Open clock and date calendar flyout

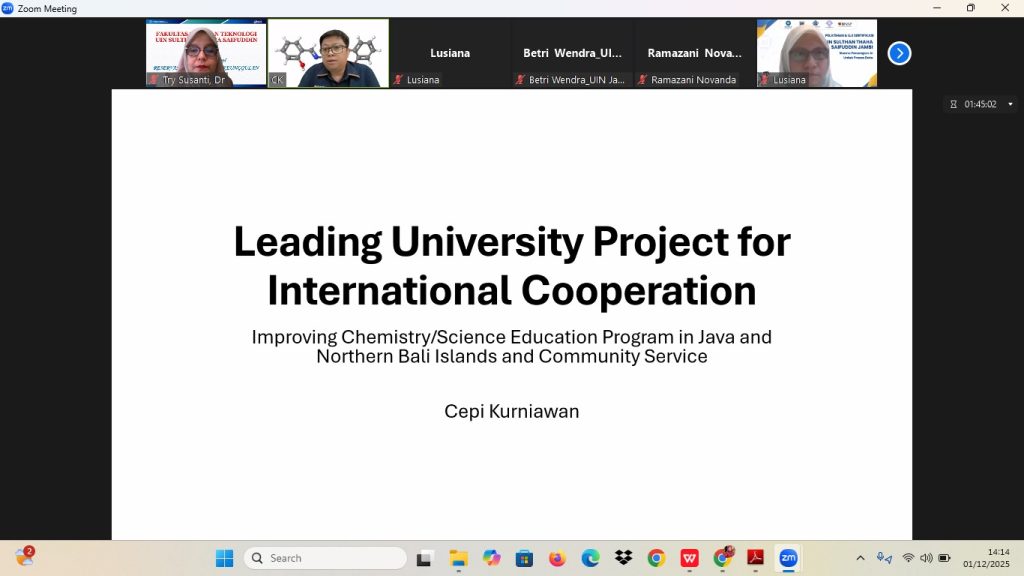pyautogui.click(x=986, y=558)
